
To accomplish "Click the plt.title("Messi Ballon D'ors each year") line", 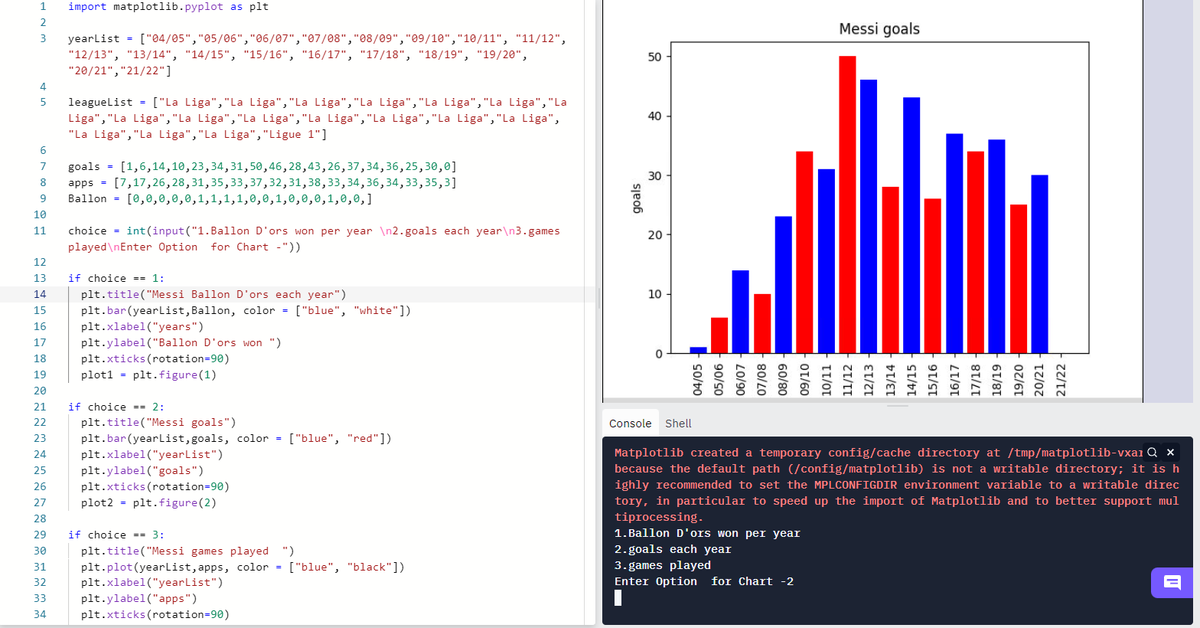I will 213,294.
